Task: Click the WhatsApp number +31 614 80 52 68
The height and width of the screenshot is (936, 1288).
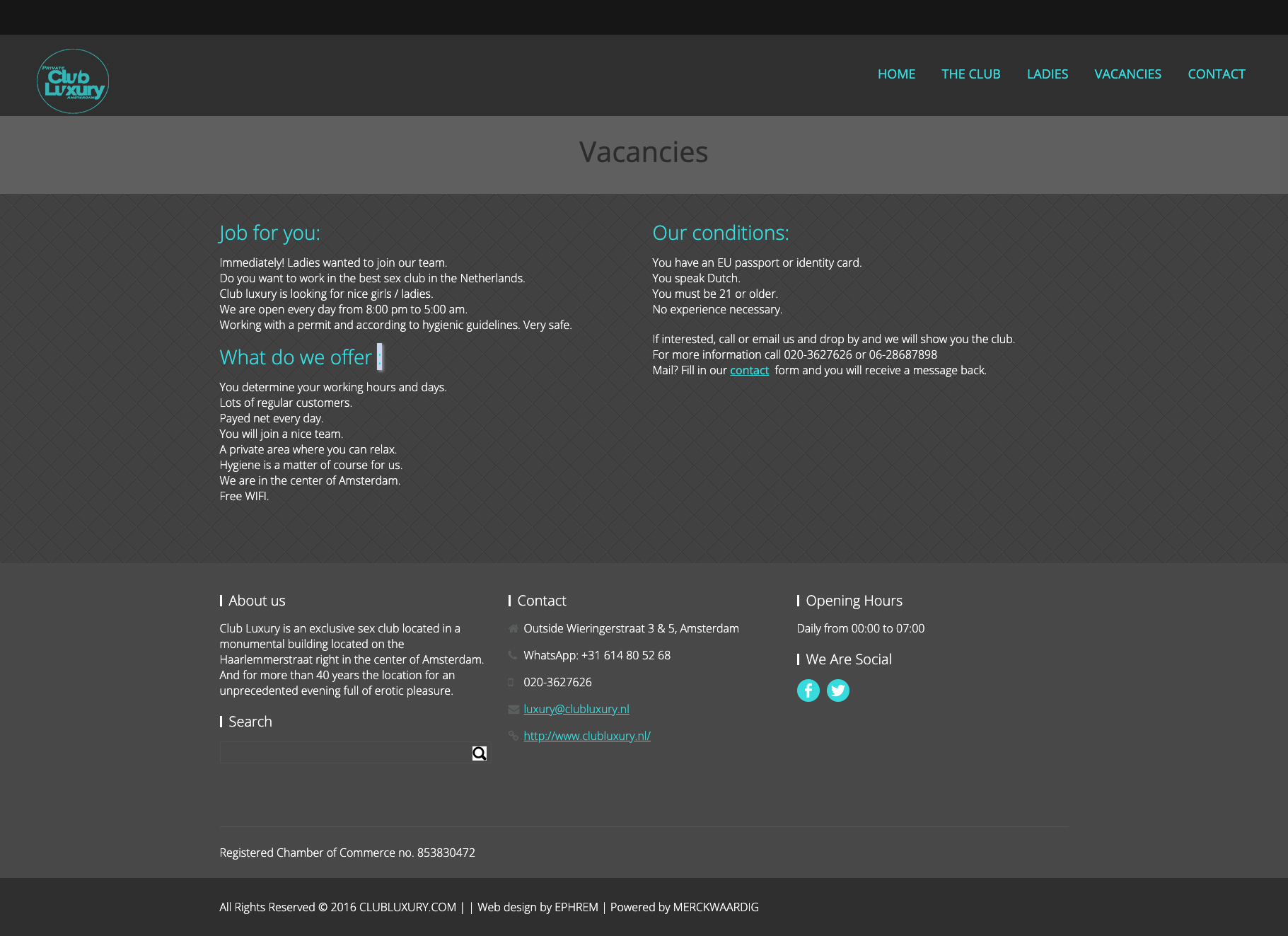Action: [x=625, y=656]
